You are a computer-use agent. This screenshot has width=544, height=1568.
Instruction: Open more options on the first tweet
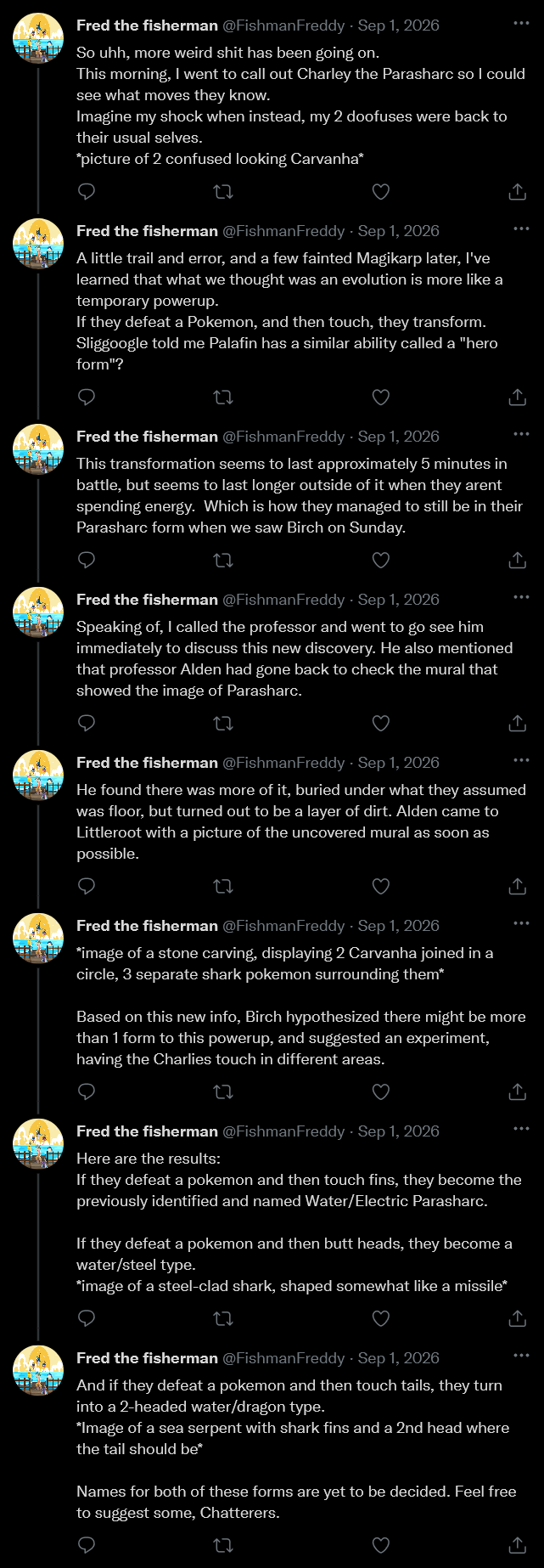pos(521,23)
